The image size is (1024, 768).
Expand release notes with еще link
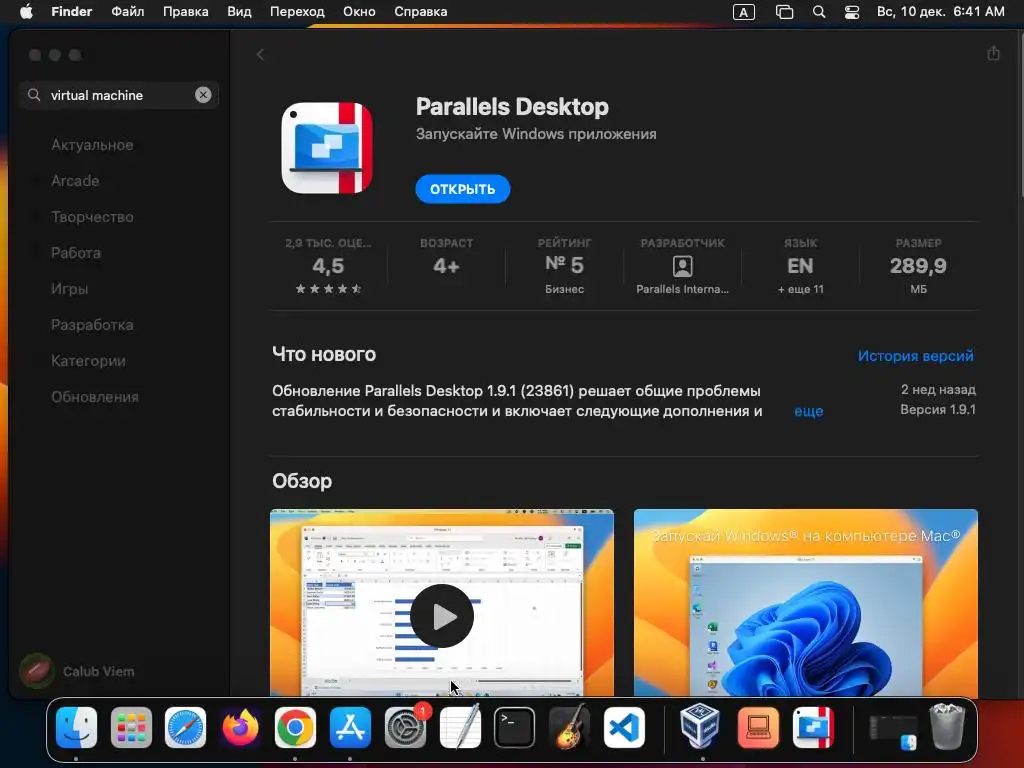click(x=808, y=411)
